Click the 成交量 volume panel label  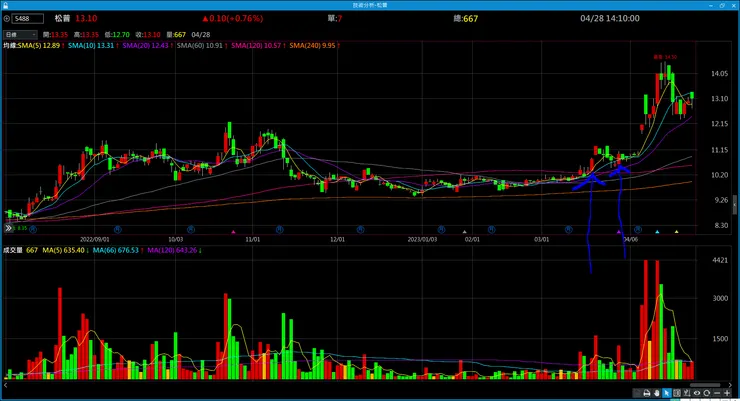pos(13,250)
